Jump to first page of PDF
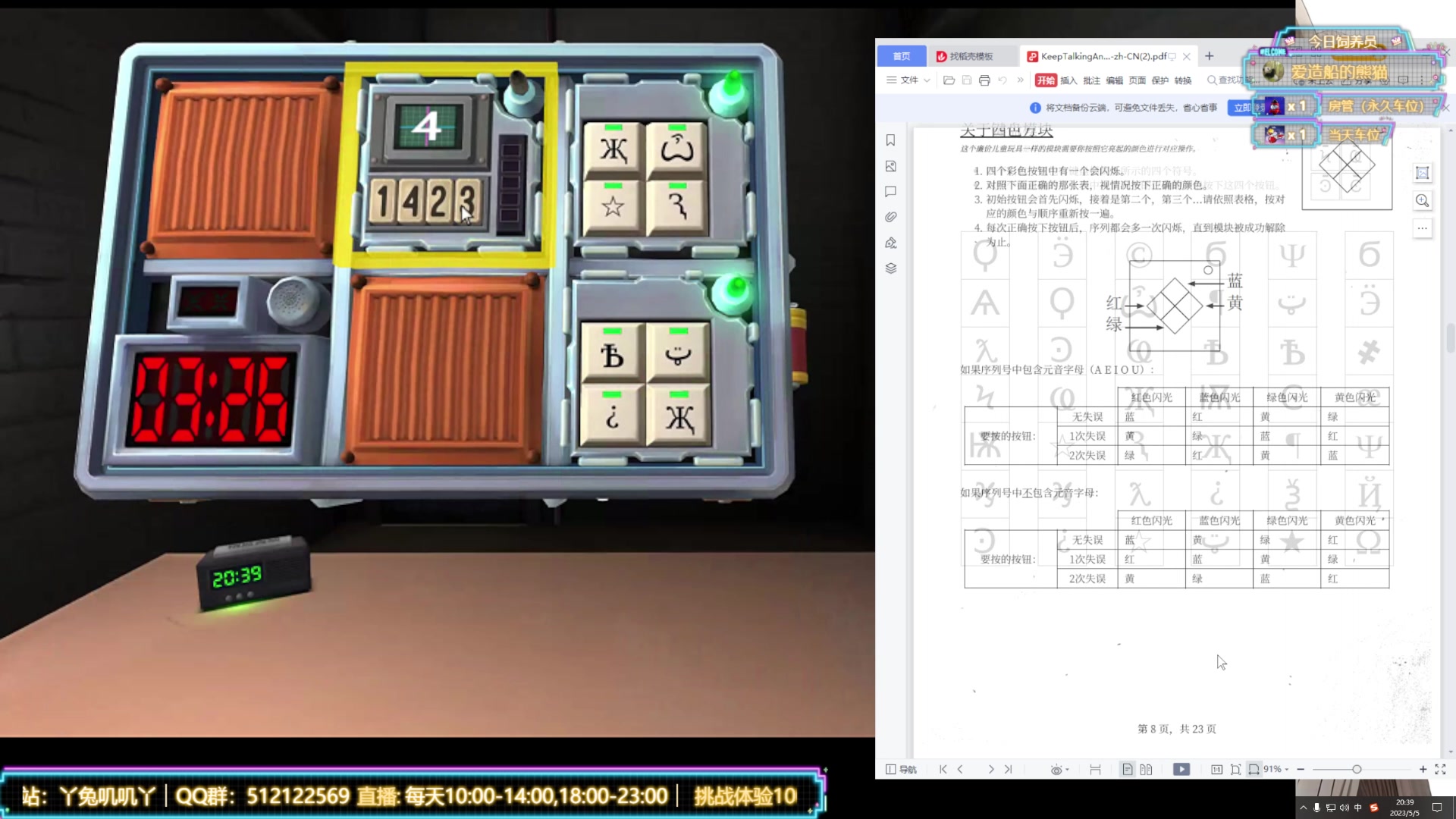The width and height of the screenshot is (1456, 819). 943,769
